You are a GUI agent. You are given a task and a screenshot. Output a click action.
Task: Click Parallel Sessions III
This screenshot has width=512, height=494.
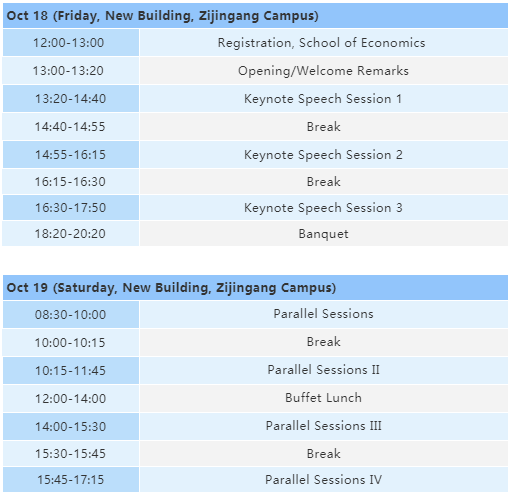(324, 426)
